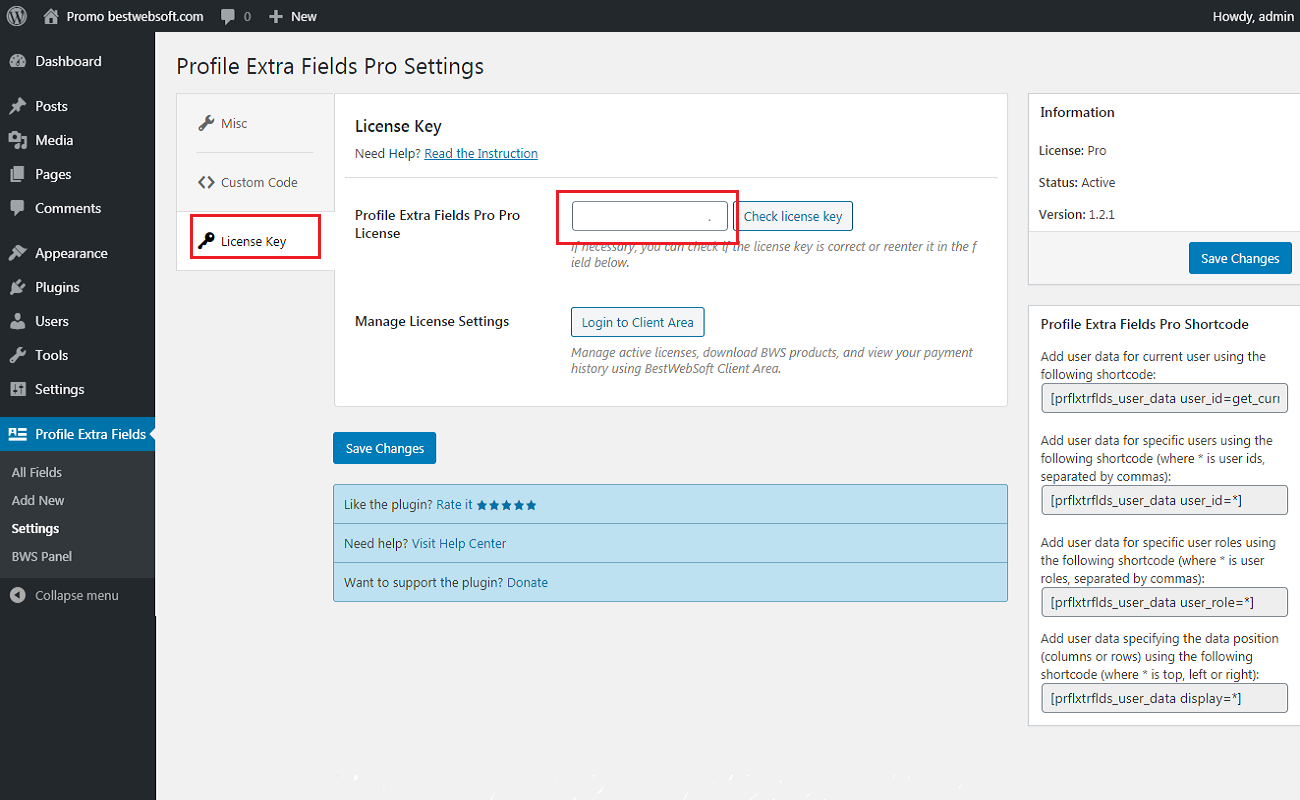The image size is (1300, 800).
Task: Click the key icon on License Key tab
Action: pyautogui.click(x=206, y=240)
